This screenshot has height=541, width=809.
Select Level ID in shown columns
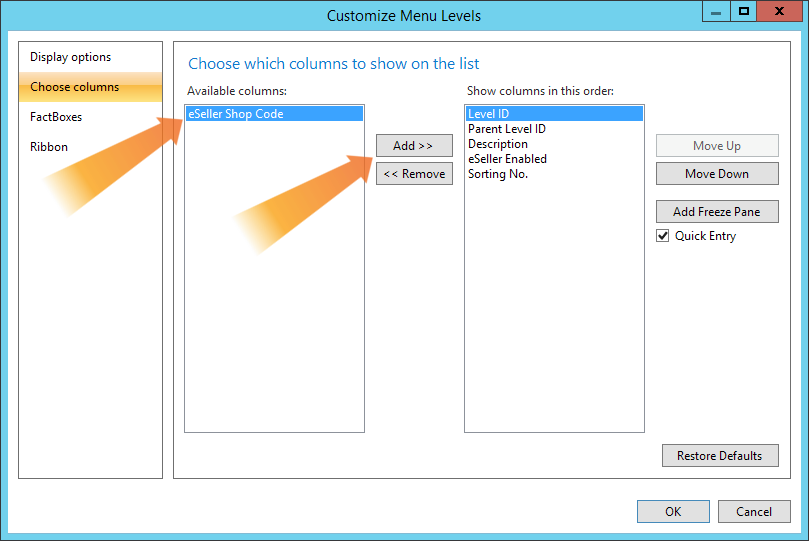[554, 113]
